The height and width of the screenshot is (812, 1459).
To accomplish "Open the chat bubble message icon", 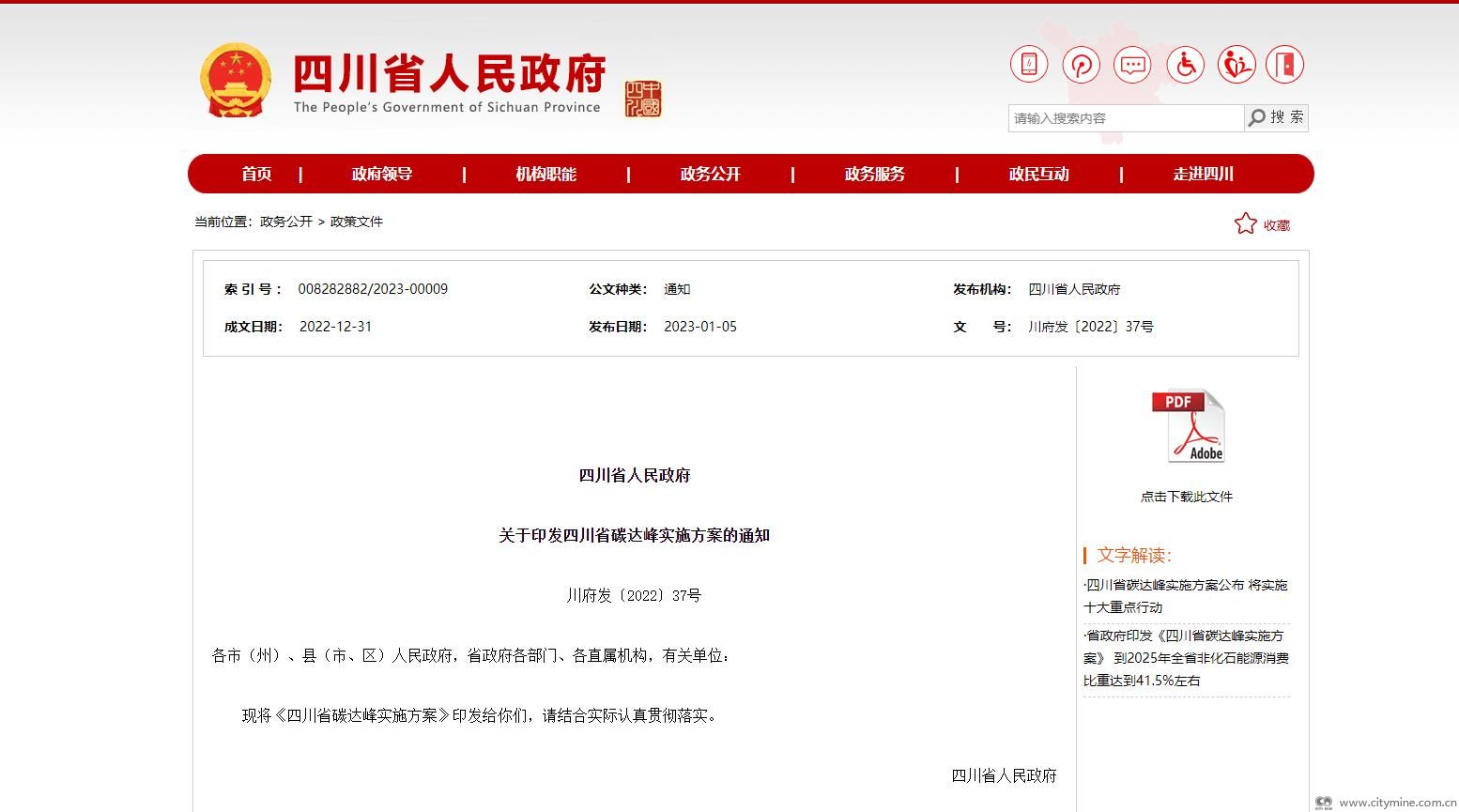I will 1132,65.
